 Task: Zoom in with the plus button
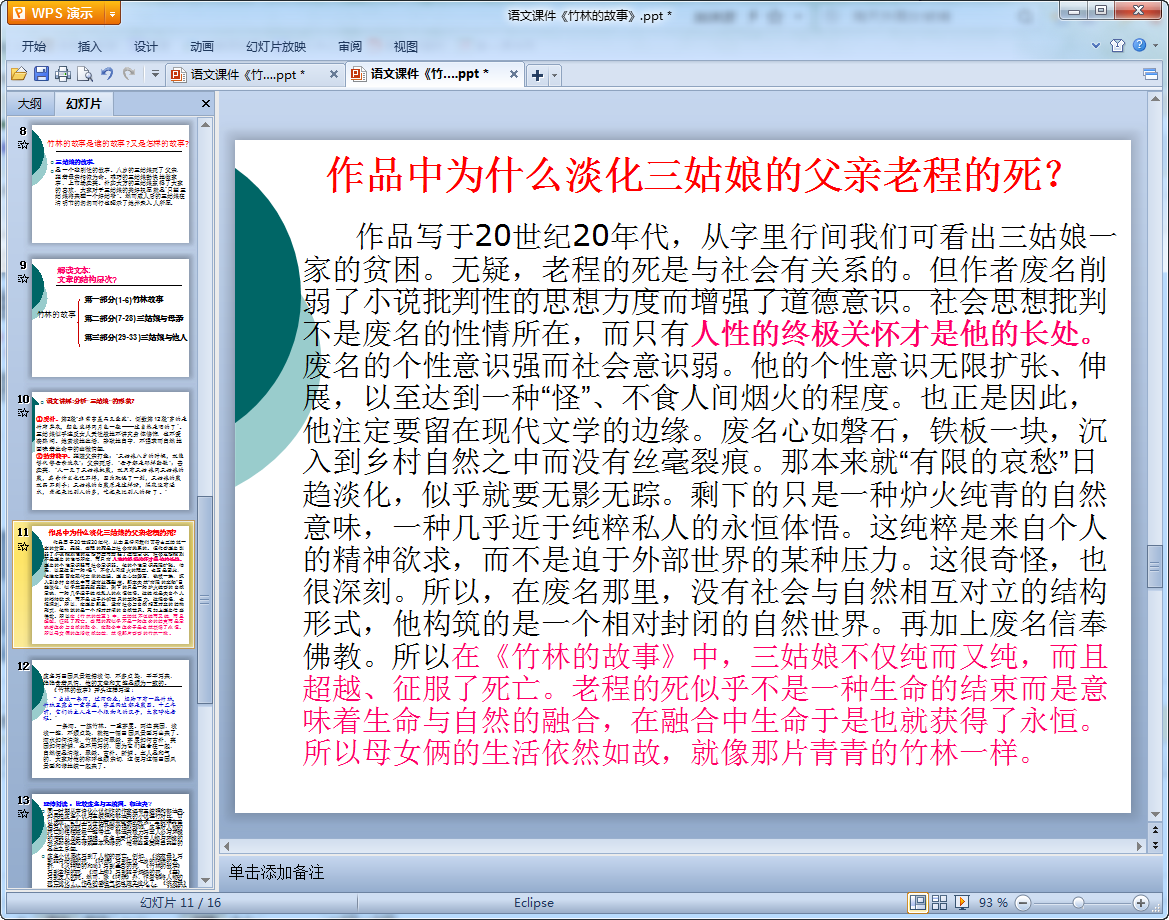1140,903
